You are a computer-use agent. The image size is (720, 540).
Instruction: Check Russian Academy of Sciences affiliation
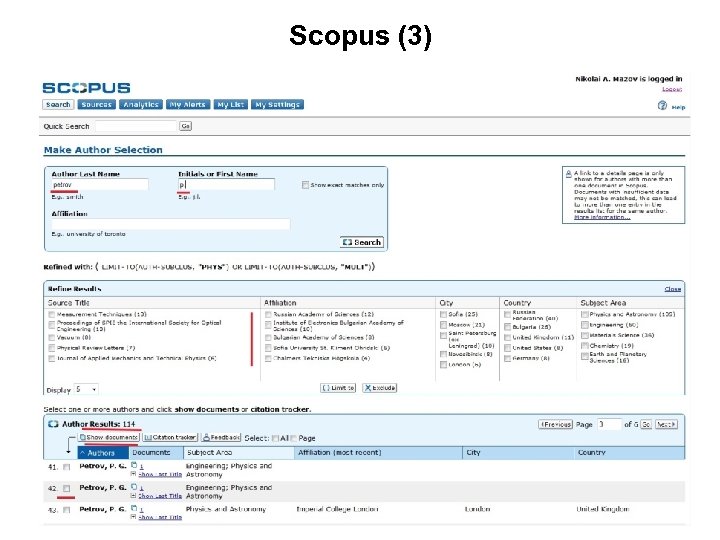click(x=268, y=315)
